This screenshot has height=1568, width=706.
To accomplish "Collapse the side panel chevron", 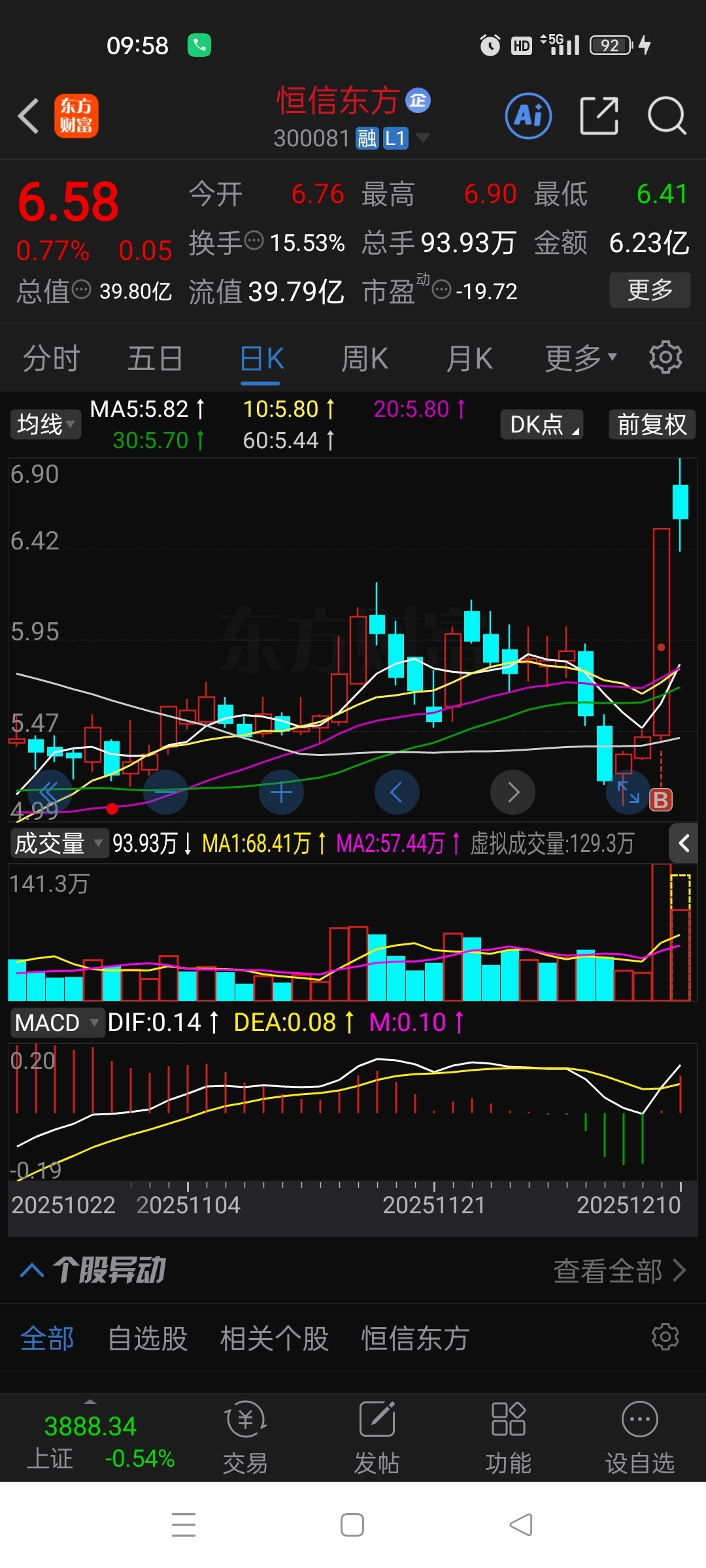I will pos(684,843).
